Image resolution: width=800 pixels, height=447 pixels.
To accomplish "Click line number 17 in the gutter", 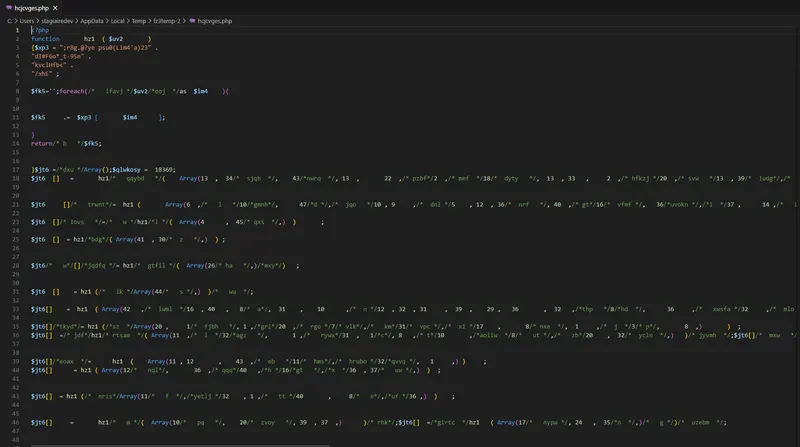I will [x=16, y=169].
